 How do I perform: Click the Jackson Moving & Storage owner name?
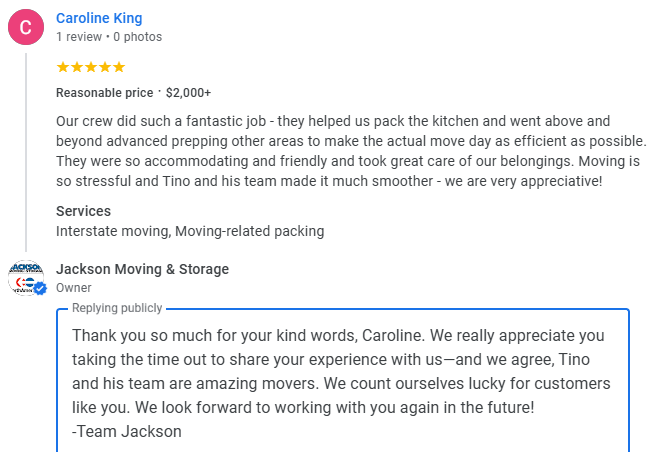(142, 269)
